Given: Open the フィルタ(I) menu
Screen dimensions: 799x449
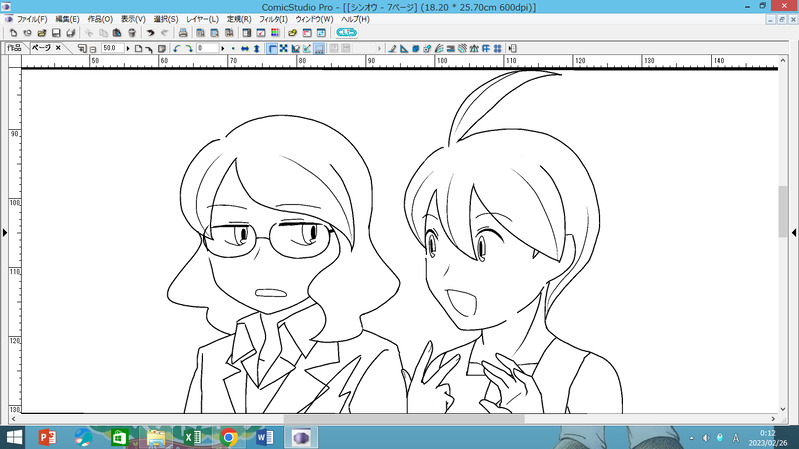Looking at the screenshot, I should pyautogui.click(x=273, y=19).
